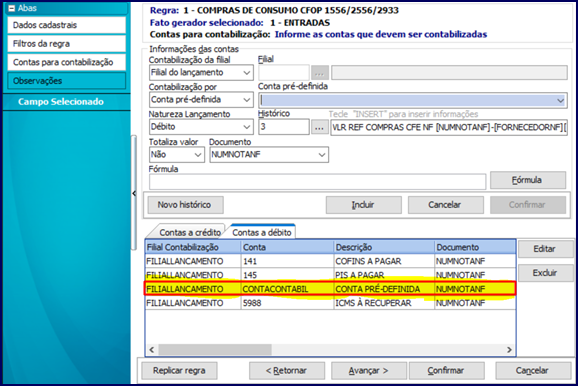Click the Fórmula button
578x386 pixels.
pos(528,180)
